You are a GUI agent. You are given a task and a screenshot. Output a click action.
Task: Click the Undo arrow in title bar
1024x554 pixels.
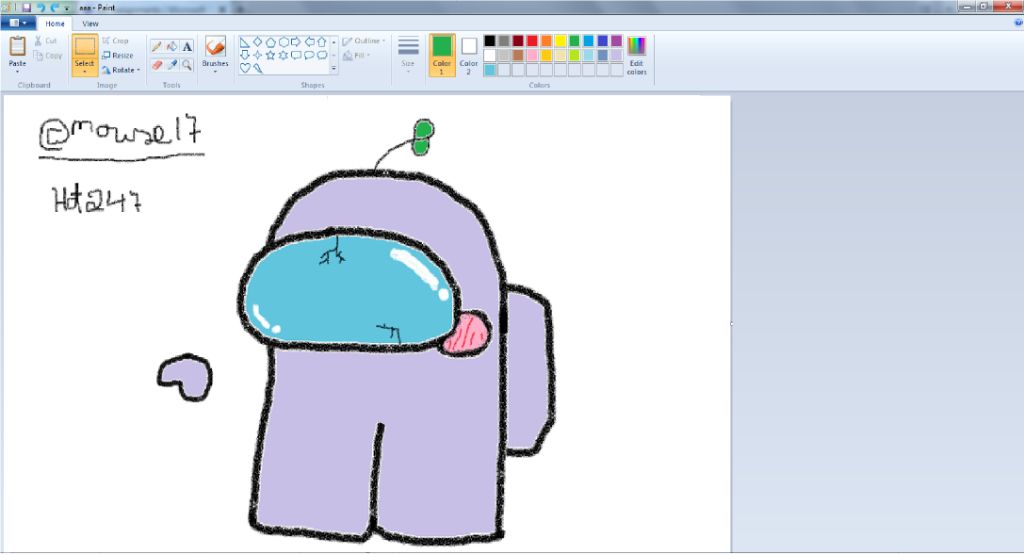point(41,7)
